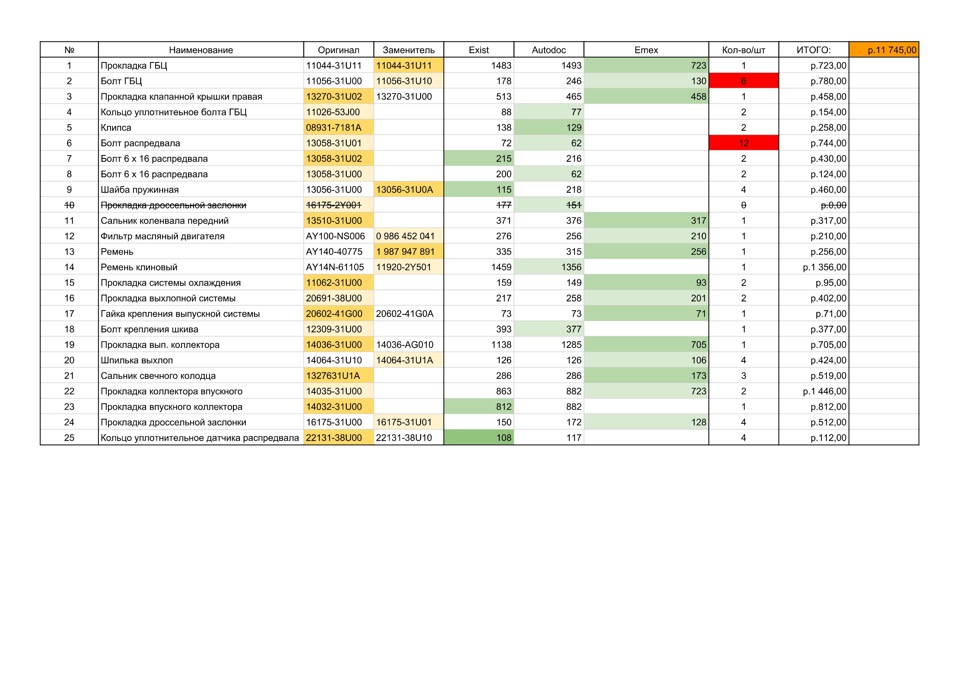Click part number AY14N-61105
The width and height of the screenshot is (960, 679).
click(338, 267)
